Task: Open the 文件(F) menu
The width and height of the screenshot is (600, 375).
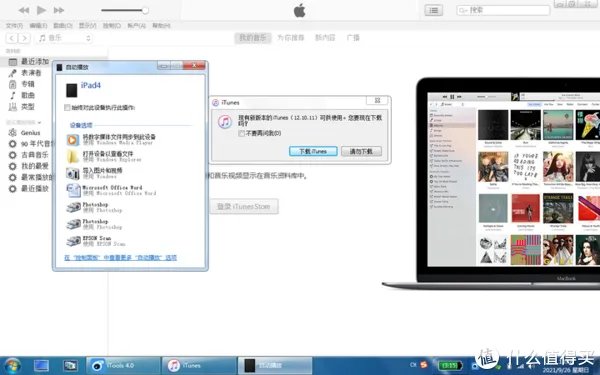Action: pyautogui.click(x=14, y=26)
